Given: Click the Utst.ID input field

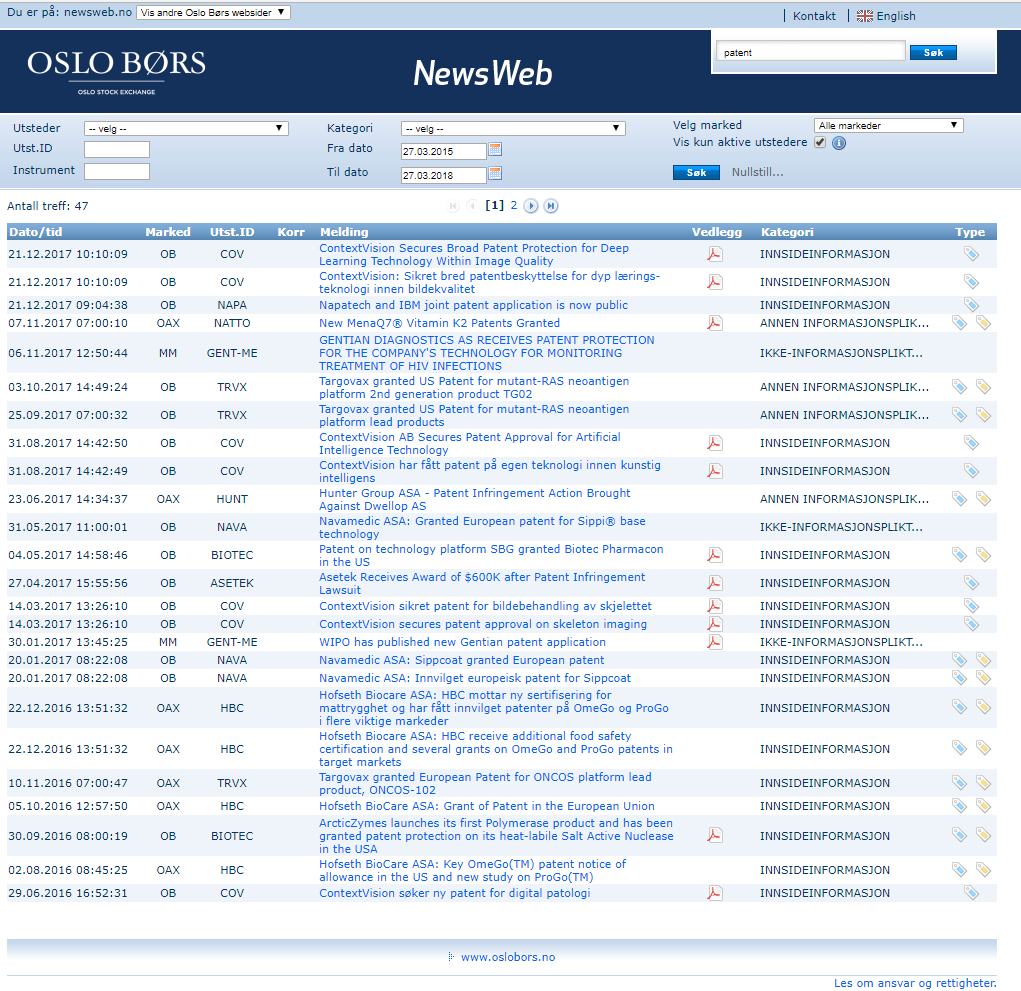Looking at the screenshot, I should click(x=117, y=149).
